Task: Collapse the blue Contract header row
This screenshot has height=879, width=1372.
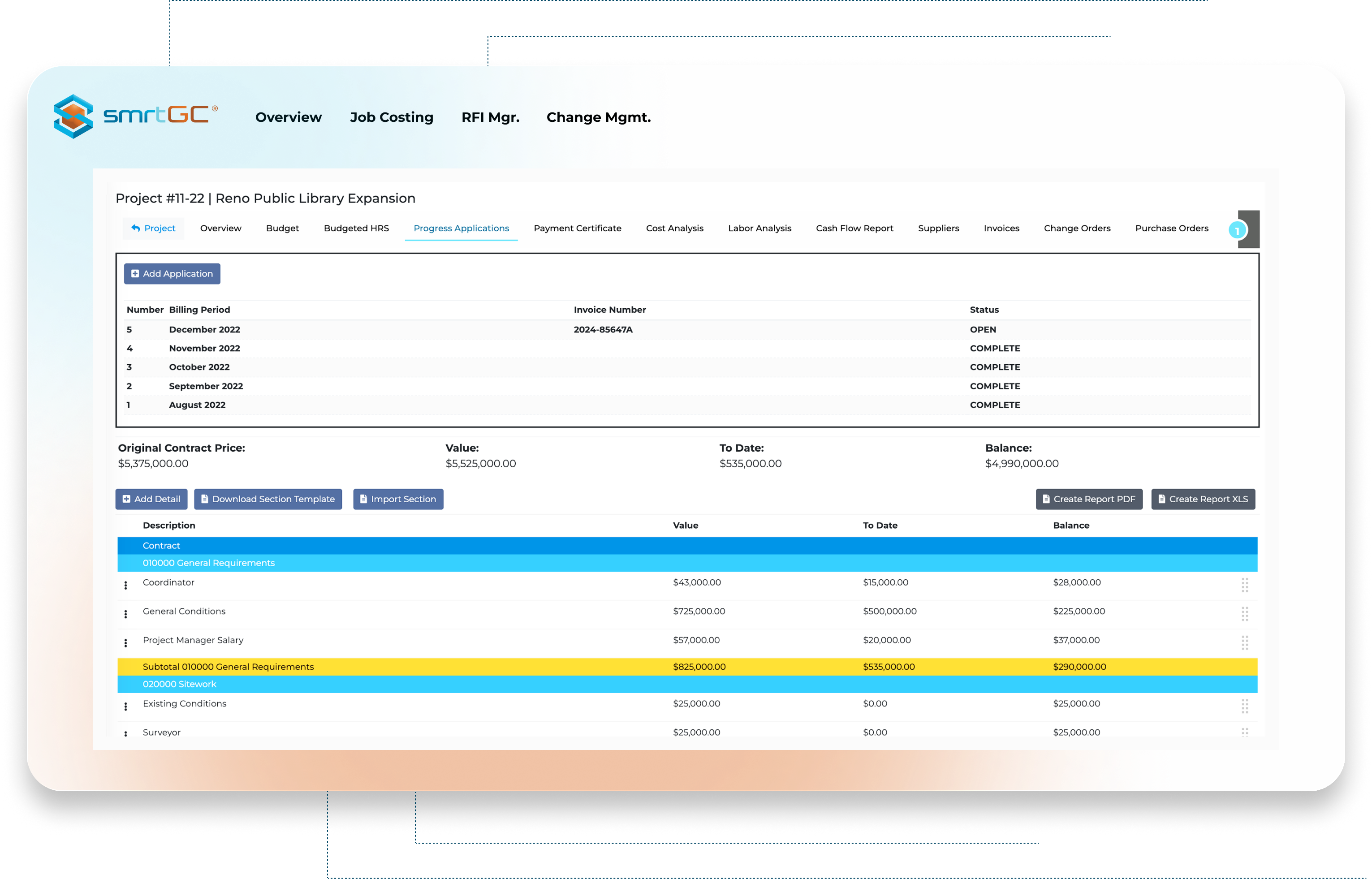Action: [161, 546]
